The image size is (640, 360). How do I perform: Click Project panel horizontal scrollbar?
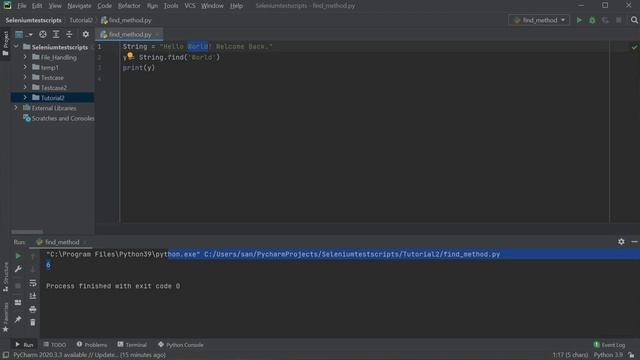coord(27,232)
